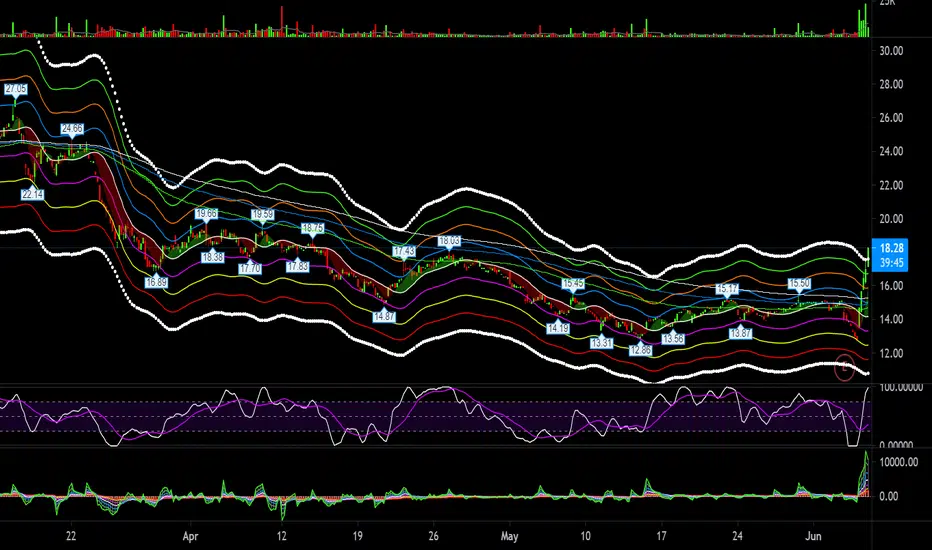Select the 15.45 pivot high label
The image size is (932, 550).
coord(573,284)
